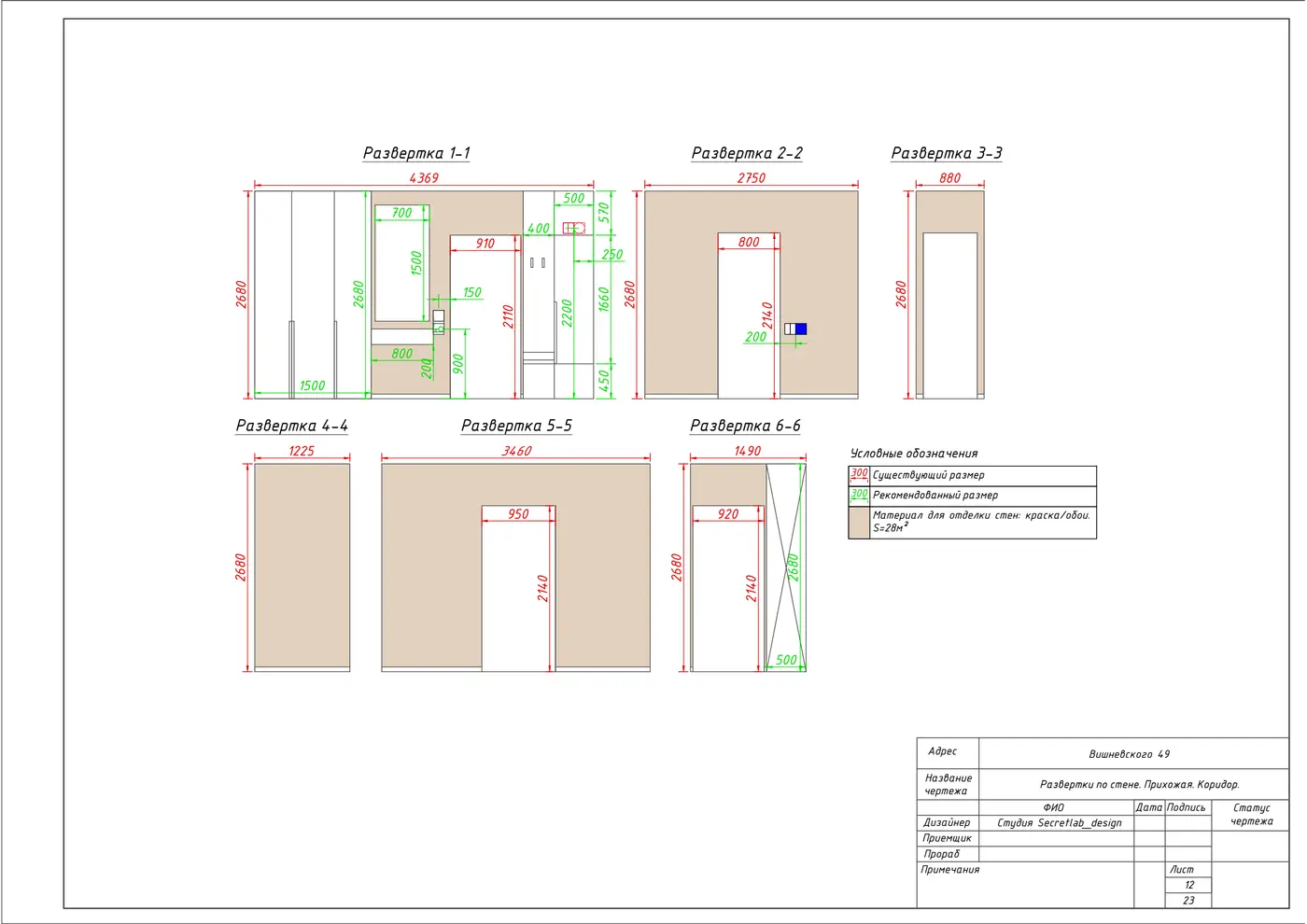Click the "Развертка 3-3" title

[947, 153]
